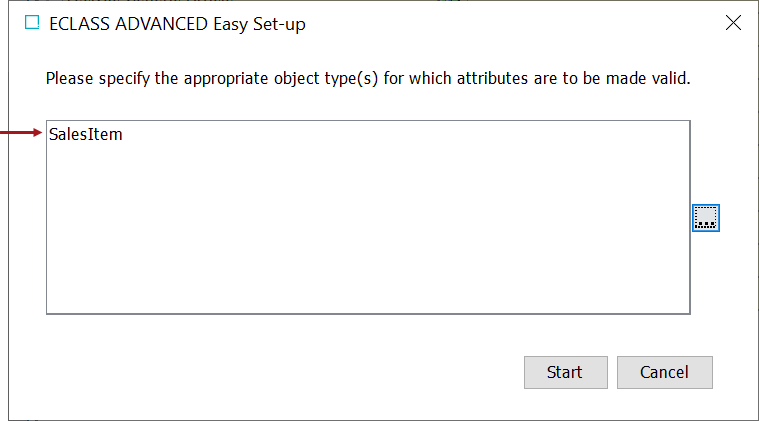Screen dimensions: 759x421
Task: Close the Easy Set-up dialog with X
Action: click(x=733, y=22)
